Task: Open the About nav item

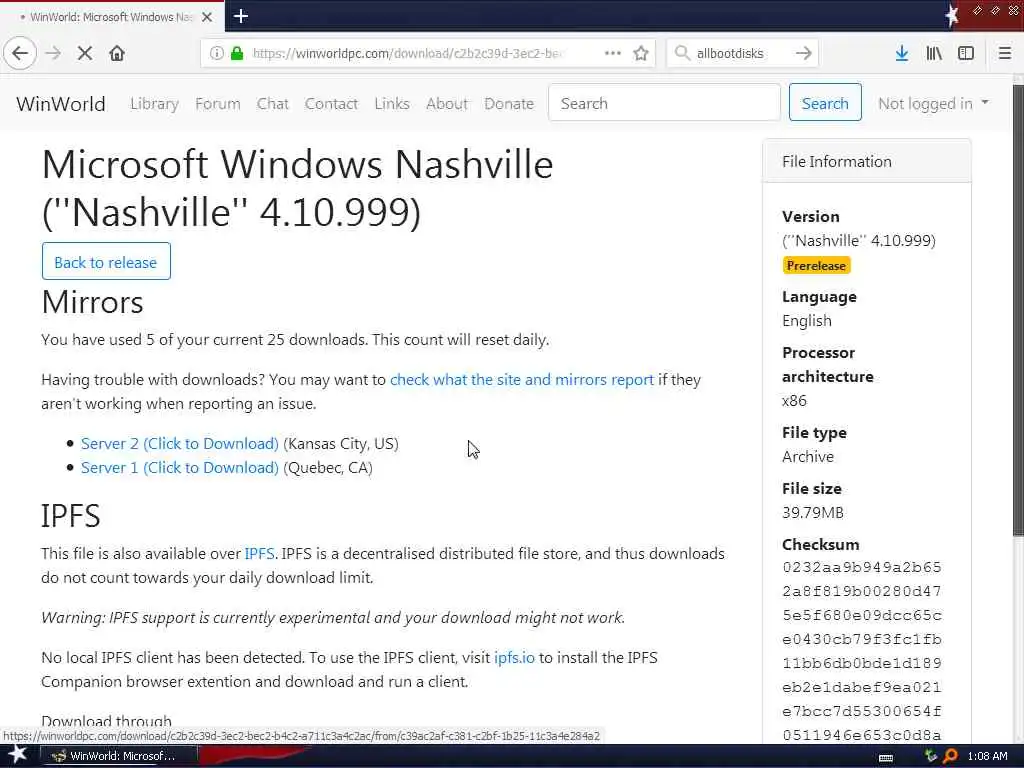Action: [447, 104]
